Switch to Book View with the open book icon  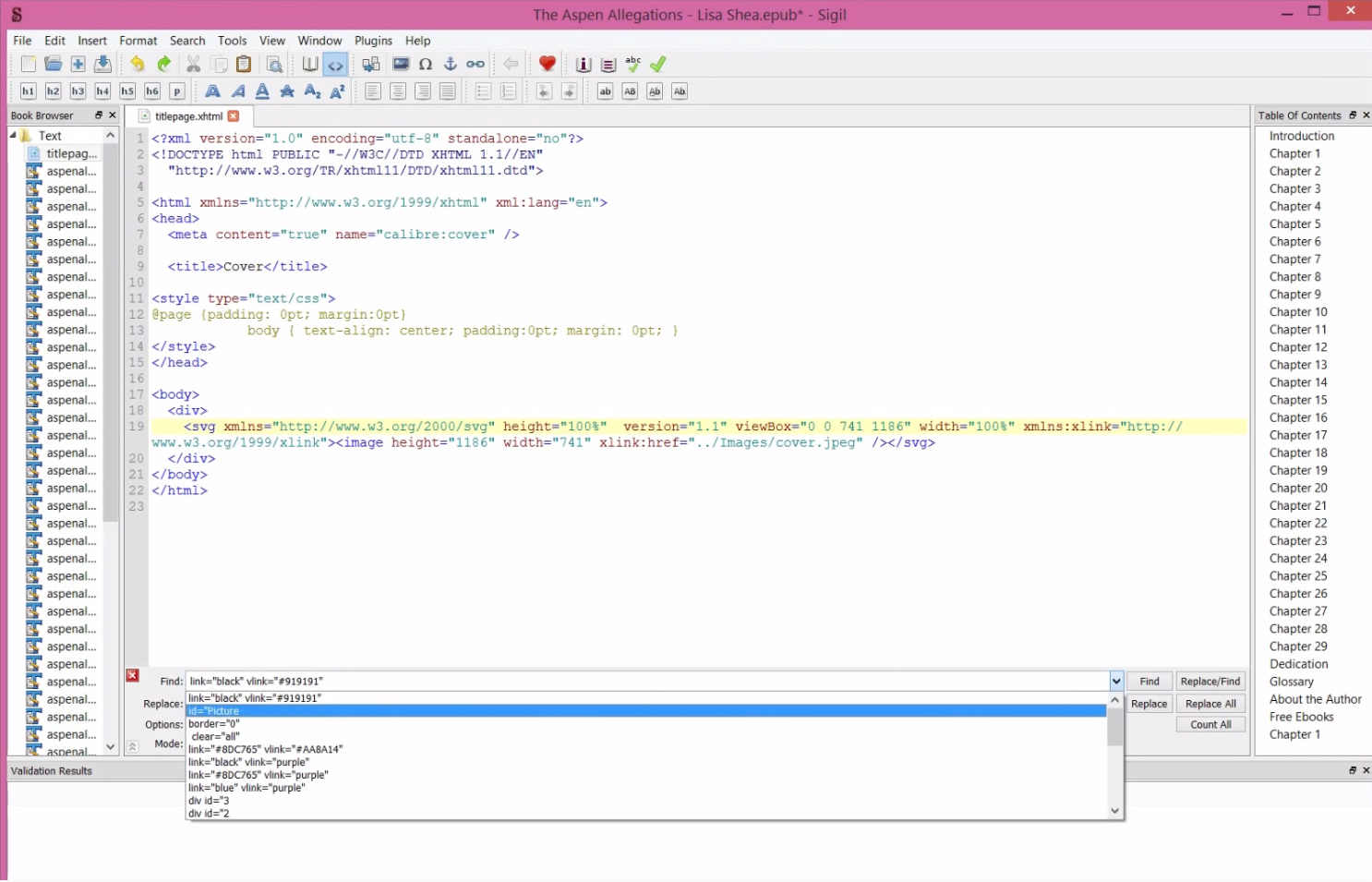(310, 65)
